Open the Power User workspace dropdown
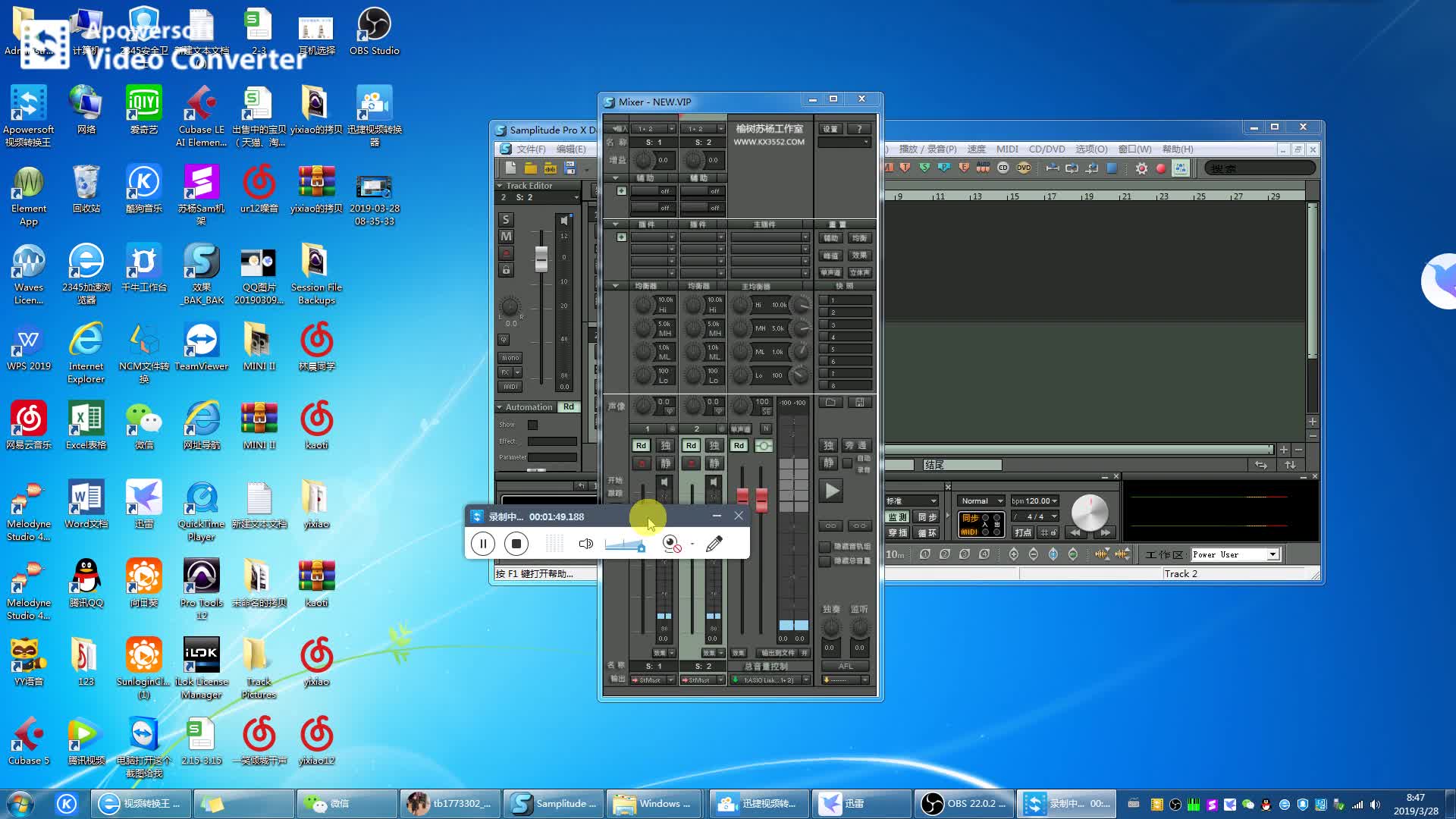Screen dimensions: 1456x819 point(1273,554)
